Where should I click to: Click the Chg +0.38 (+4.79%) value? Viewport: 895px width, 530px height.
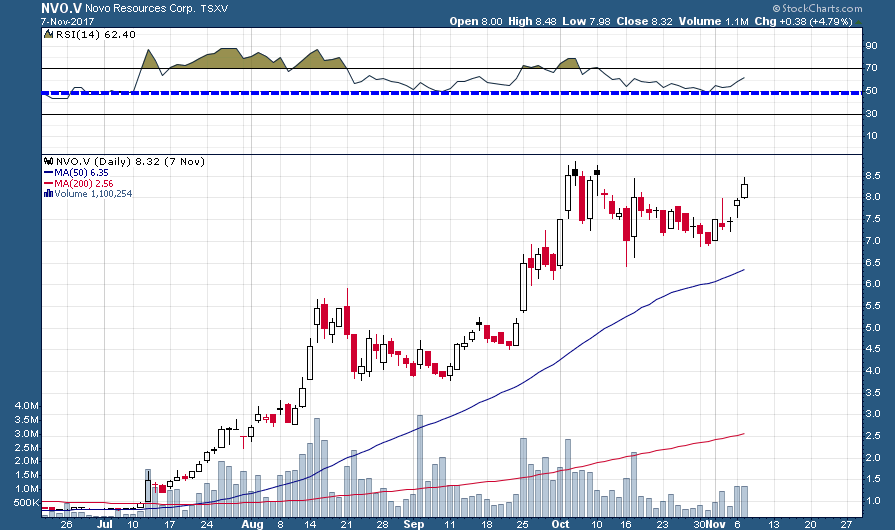803,21
